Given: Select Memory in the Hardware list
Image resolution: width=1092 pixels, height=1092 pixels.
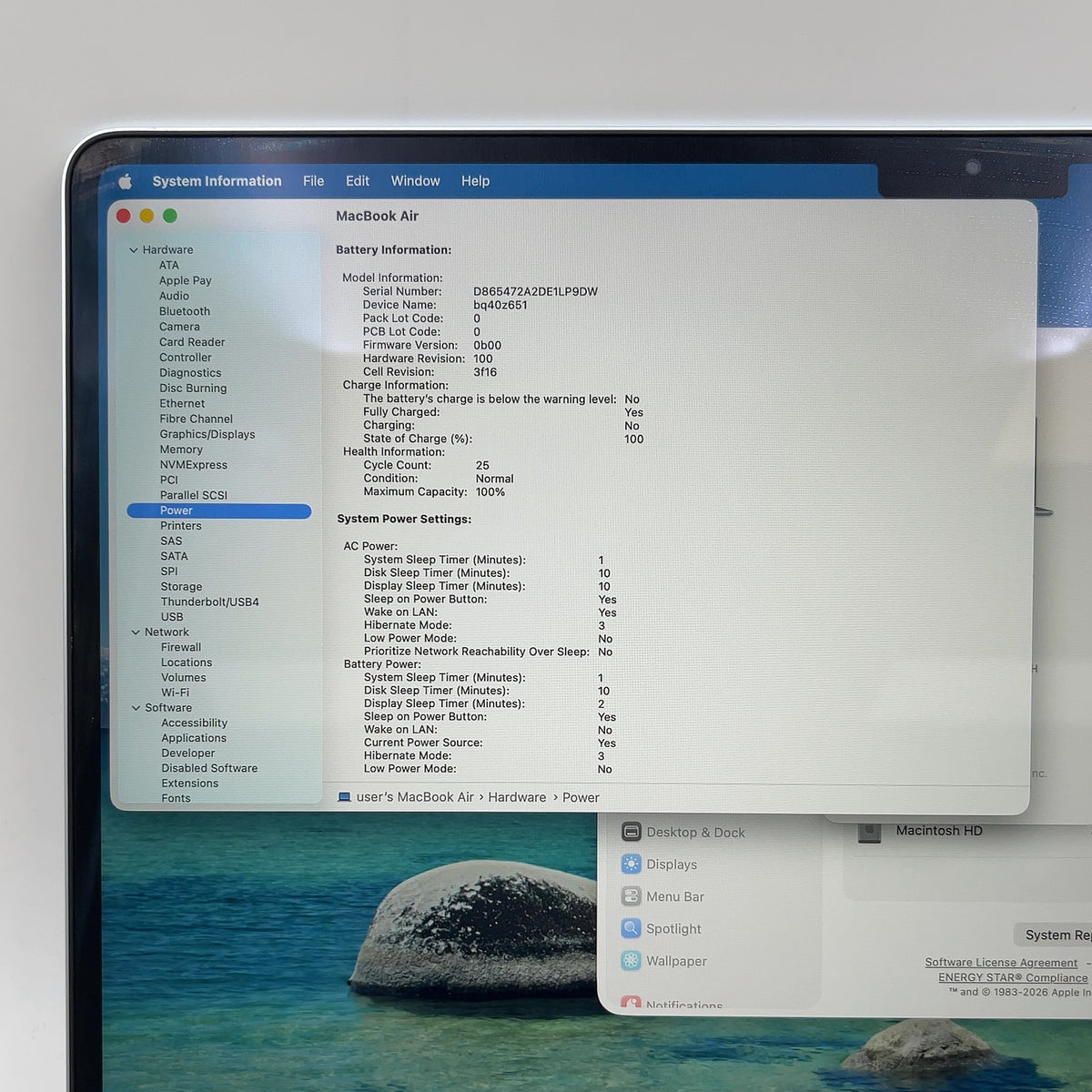Looking at the screenshot, I should click(x=181, y=450).
